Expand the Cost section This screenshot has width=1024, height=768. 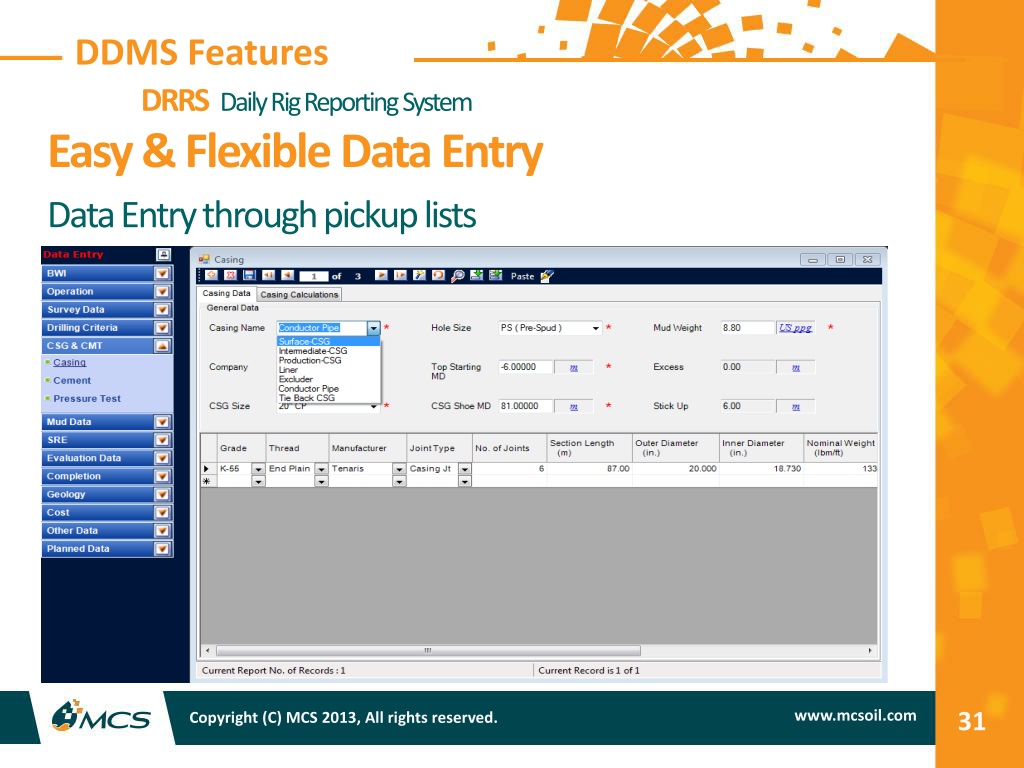tap(162, 513)
